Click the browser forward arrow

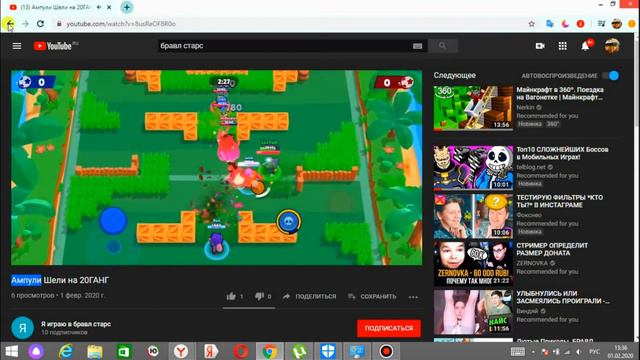[25, 24]
